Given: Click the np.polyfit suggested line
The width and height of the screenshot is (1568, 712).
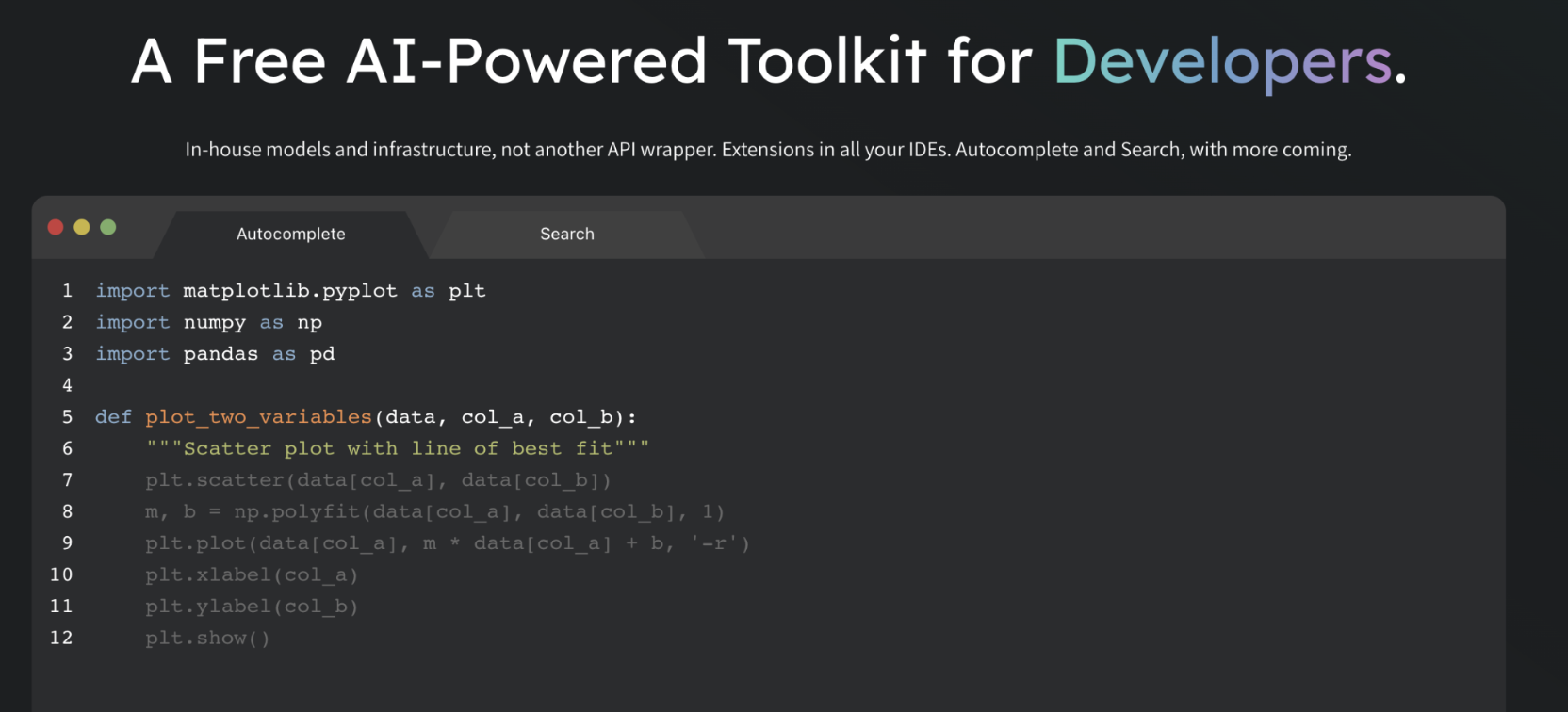Looking at the screenshot, I should [434, 511].
